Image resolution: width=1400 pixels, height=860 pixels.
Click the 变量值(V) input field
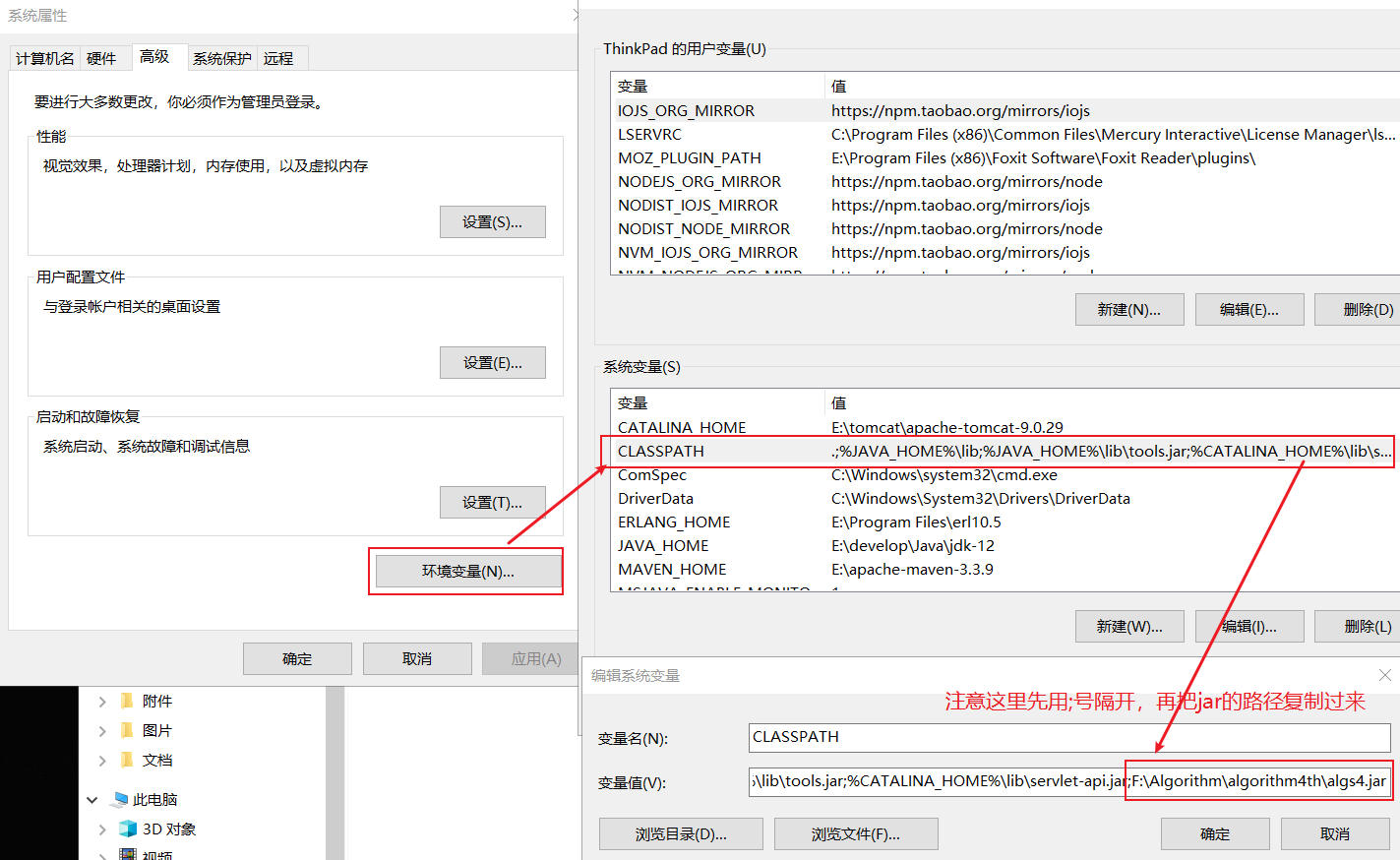click(1069, 781)
